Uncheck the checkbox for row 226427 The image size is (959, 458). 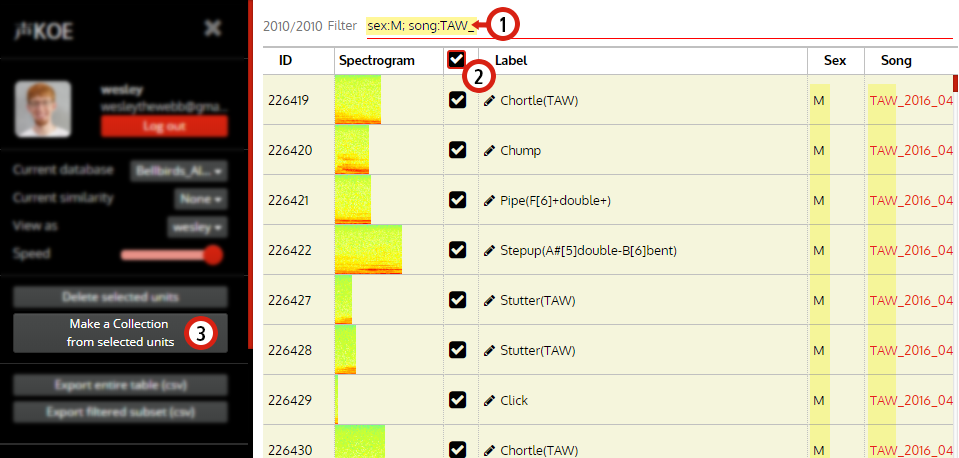coord(457,300)
